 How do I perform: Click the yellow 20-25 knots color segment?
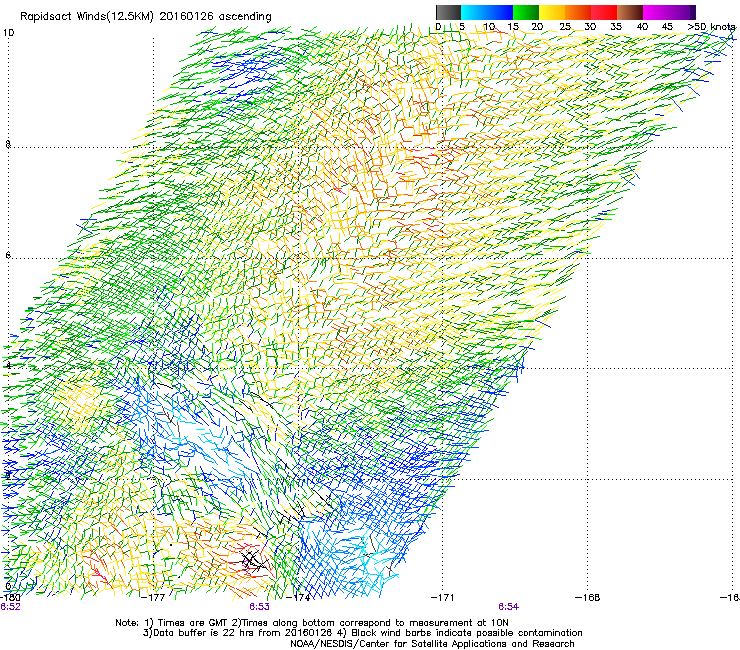[552, 12]
